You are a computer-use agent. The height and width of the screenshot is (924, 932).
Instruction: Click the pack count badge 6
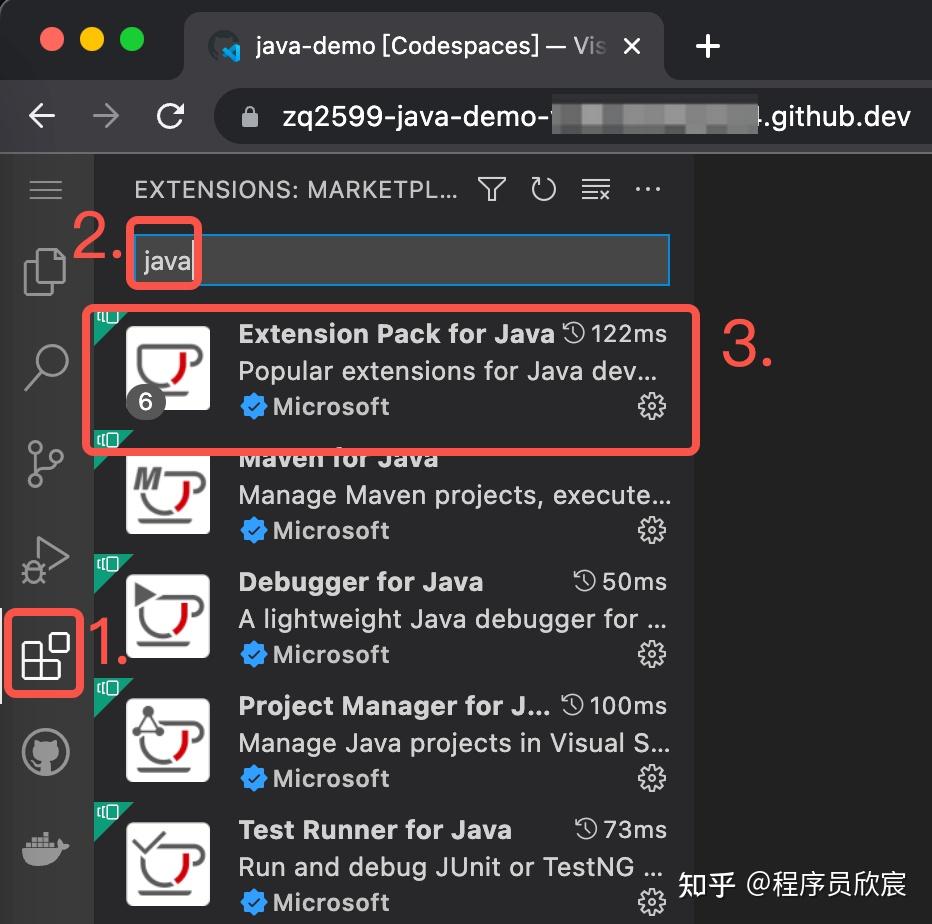pyautogui.click(x=145, y=402)
